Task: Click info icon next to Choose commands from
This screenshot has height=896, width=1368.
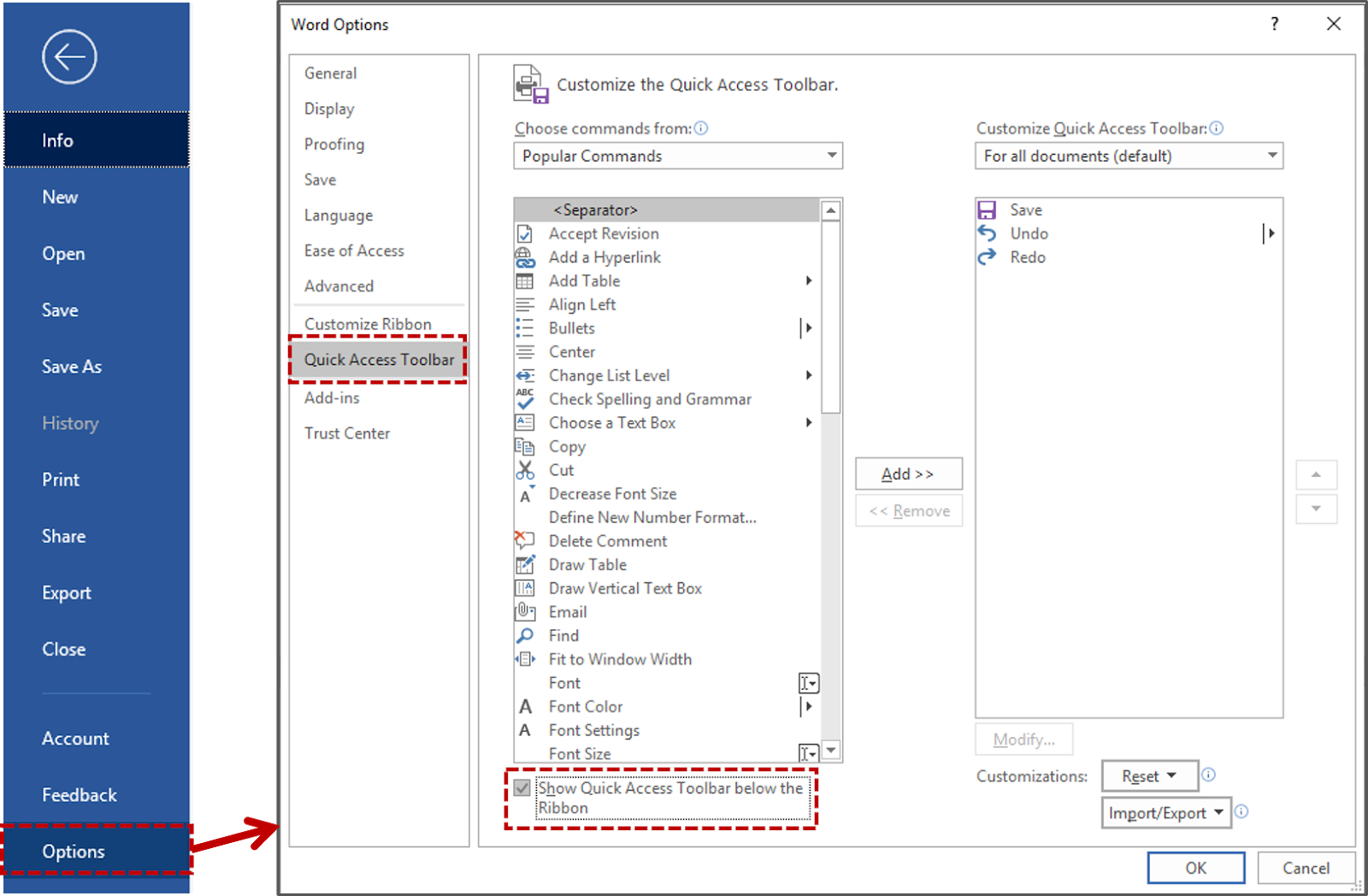Action: [701, 128]
